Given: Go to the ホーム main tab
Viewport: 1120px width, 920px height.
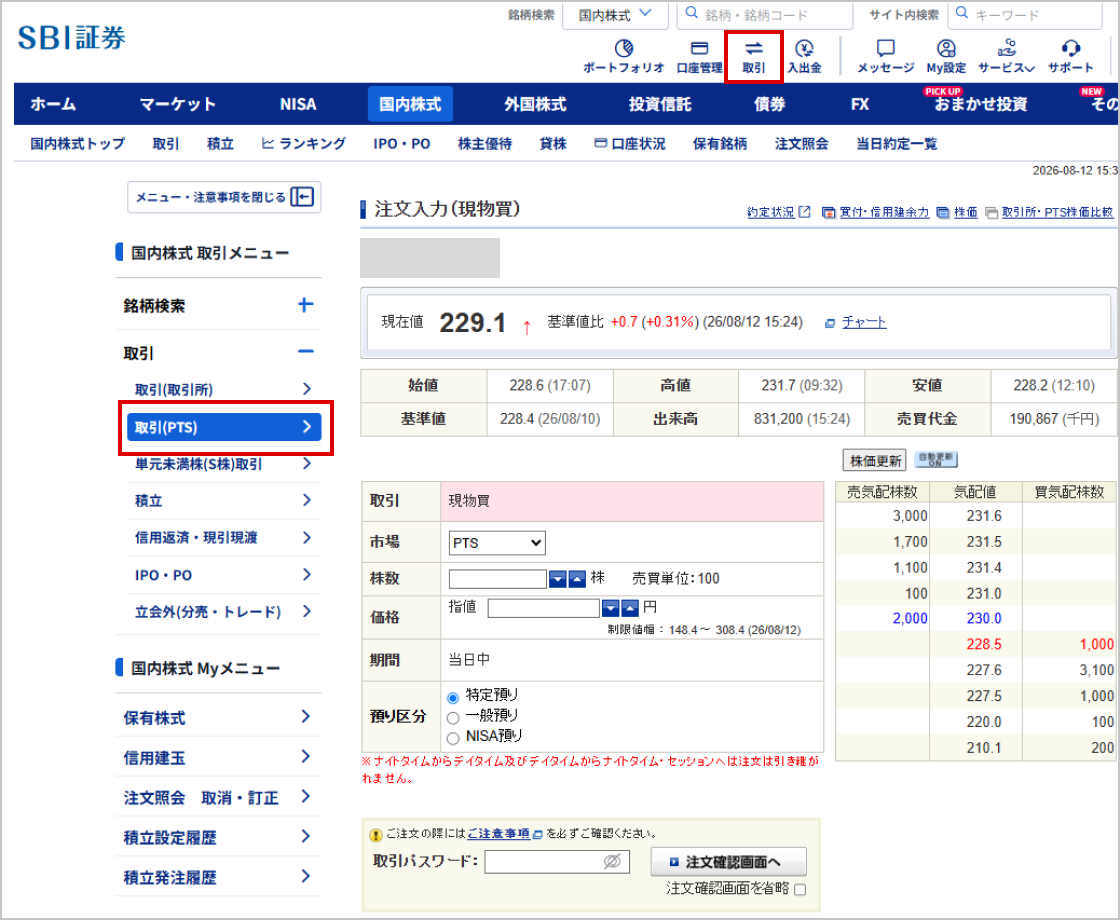Looking at the screenshot, I should [x=53, y=104].
